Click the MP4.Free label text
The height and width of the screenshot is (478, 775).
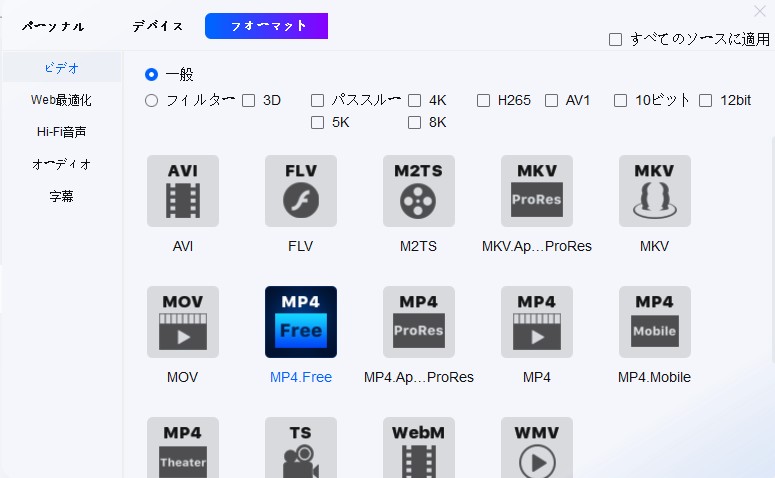[301, 377]
